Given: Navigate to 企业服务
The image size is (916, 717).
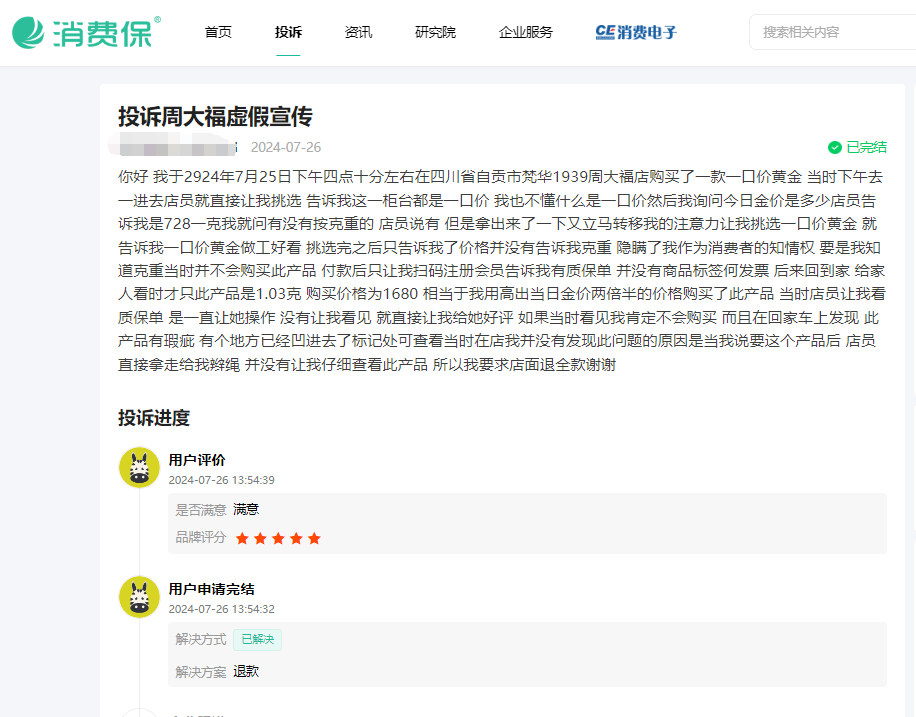Looking at the screenshot, I should pos(524,32).
